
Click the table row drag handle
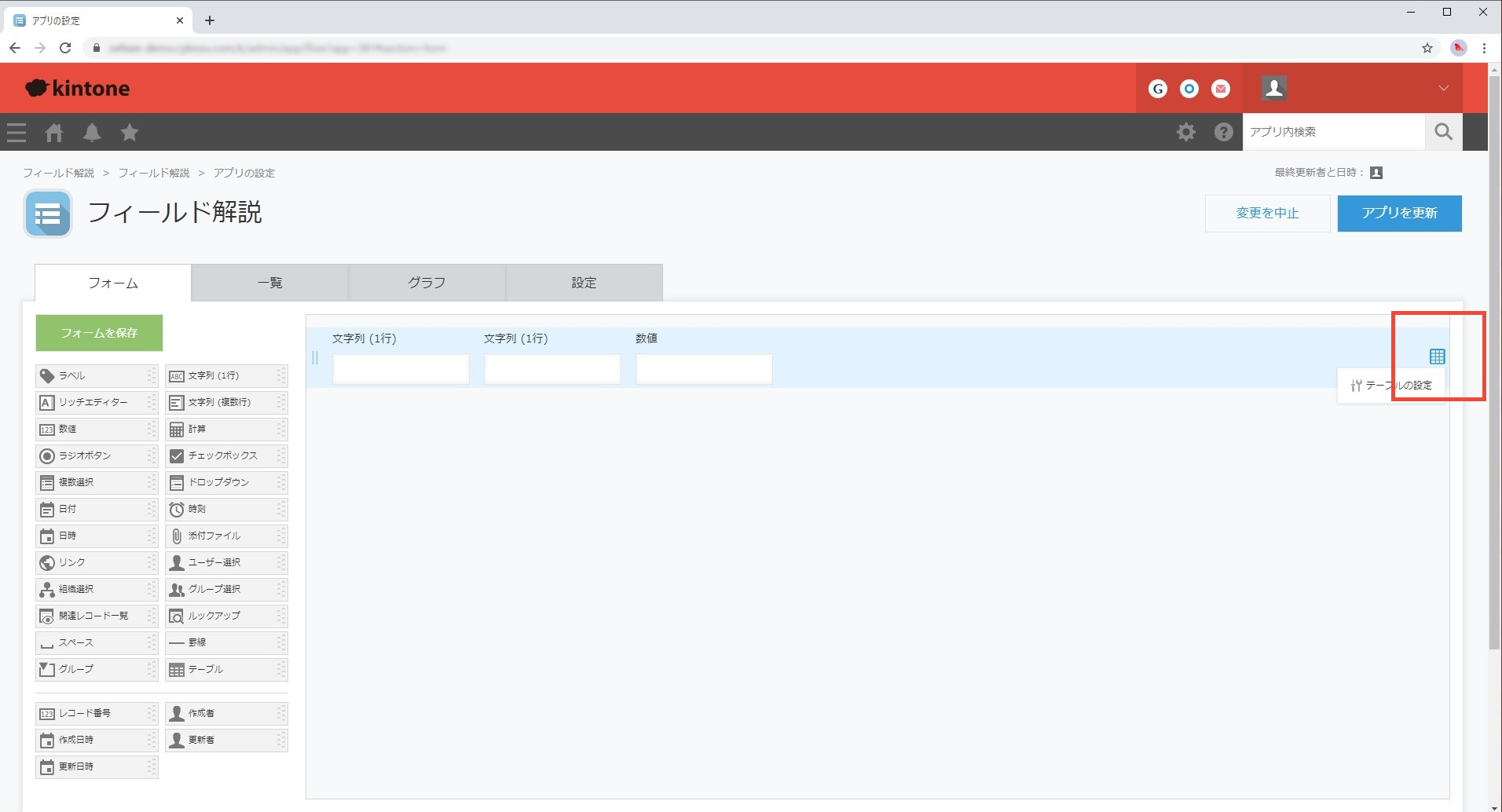[x=315, y=358]
